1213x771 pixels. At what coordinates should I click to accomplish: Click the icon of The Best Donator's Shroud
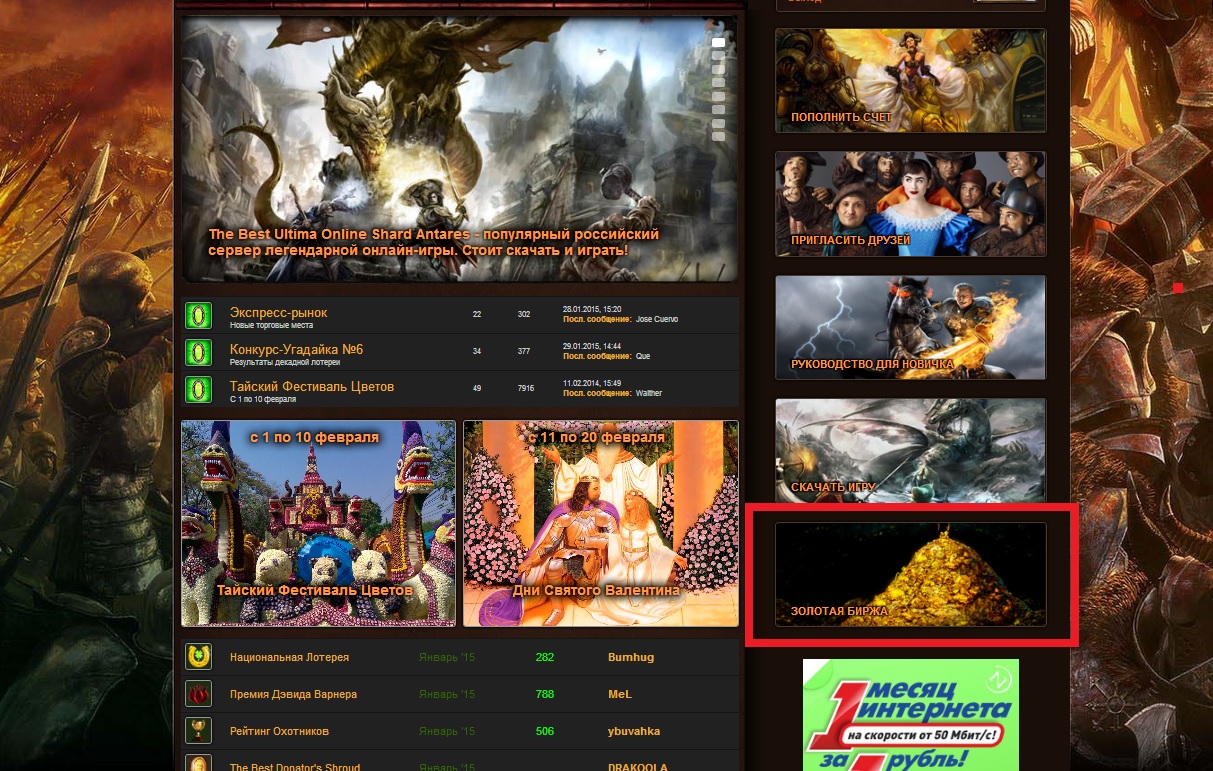point(198,764)
